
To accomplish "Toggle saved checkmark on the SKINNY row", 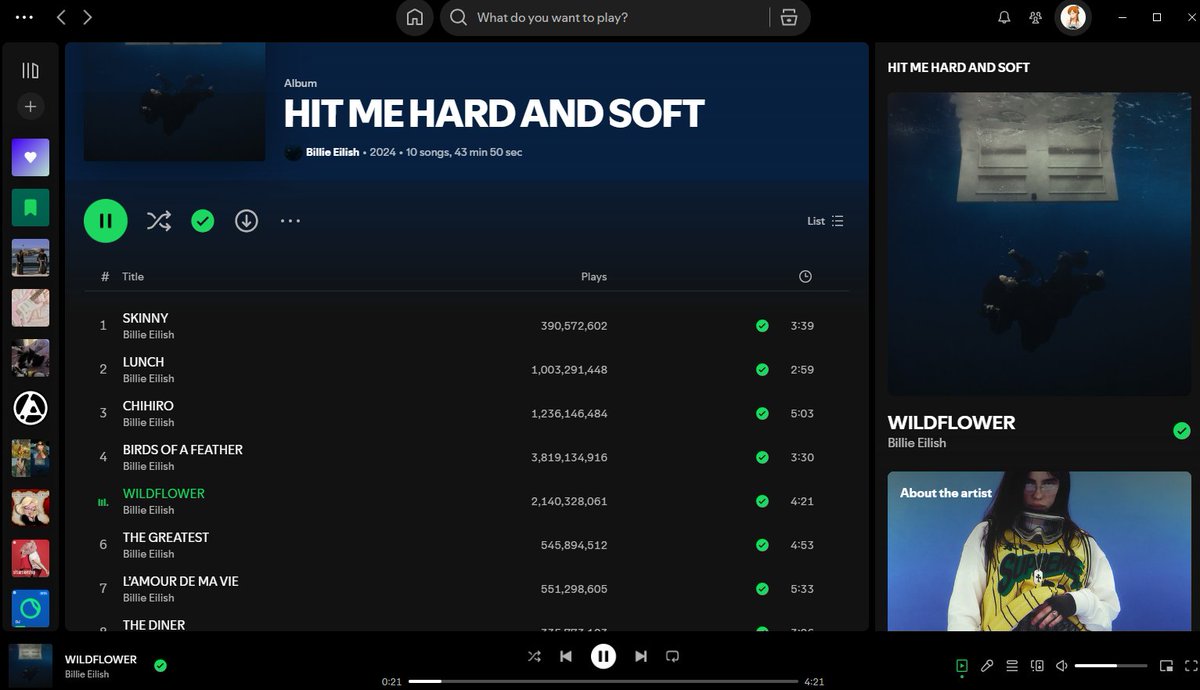I will pos(762,326).
